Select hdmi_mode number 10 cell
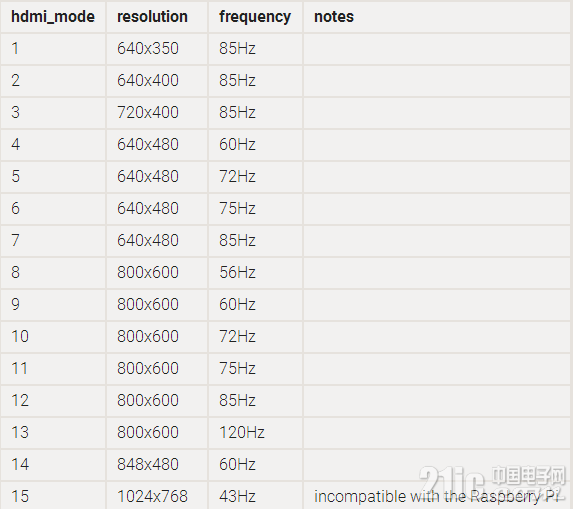 (53, 337)
